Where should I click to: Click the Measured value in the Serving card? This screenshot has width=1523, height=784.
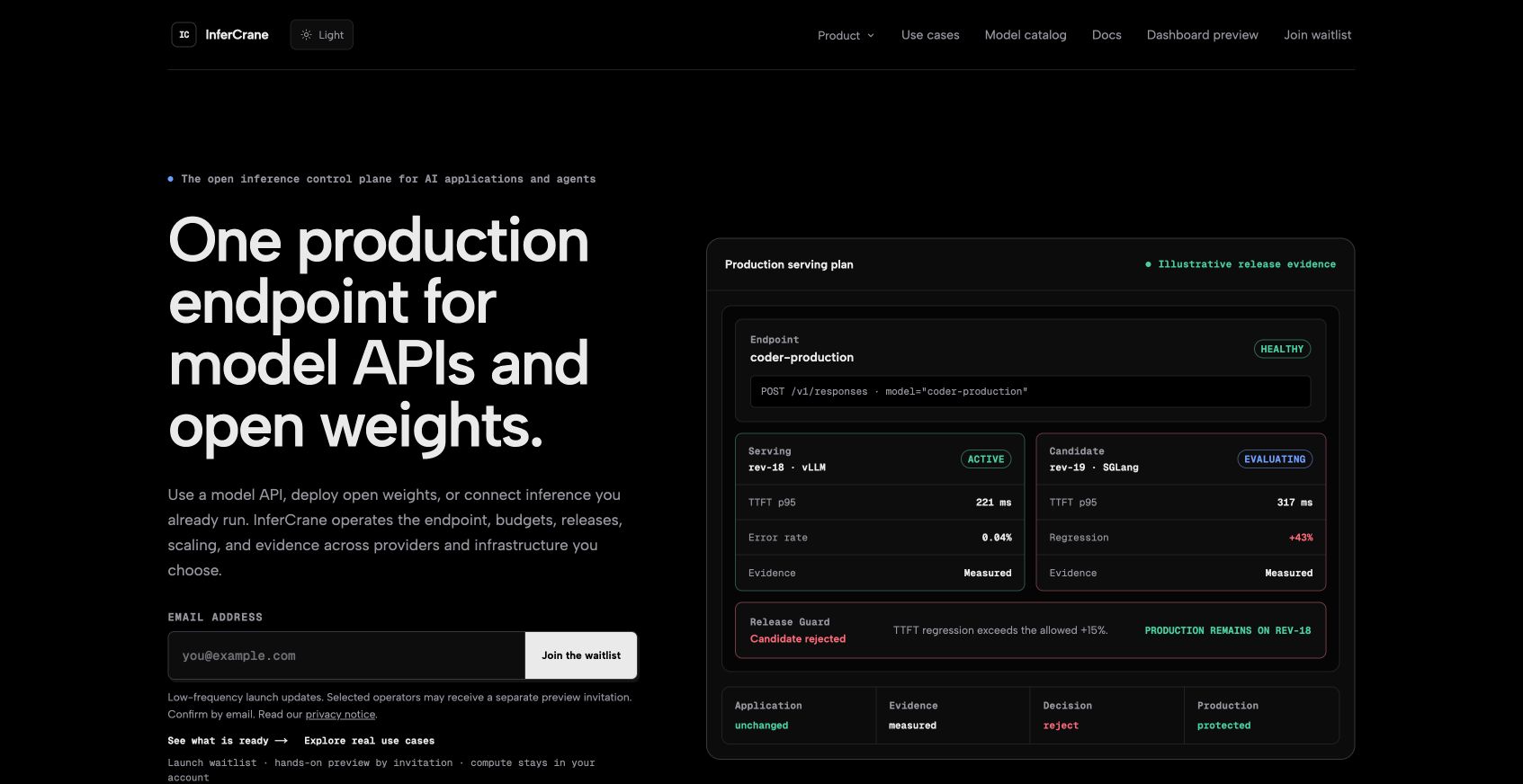tap(988, 573)
